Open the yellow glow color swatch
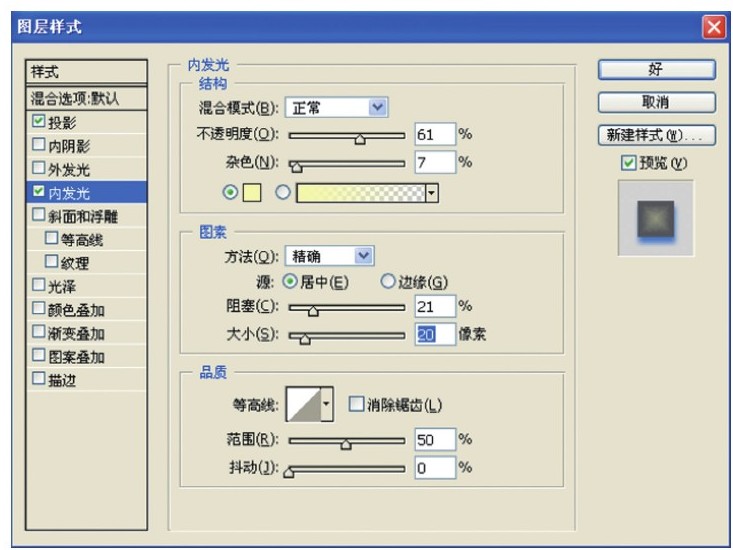This screenshot has height=550, width=733. [x=252, y=193]
